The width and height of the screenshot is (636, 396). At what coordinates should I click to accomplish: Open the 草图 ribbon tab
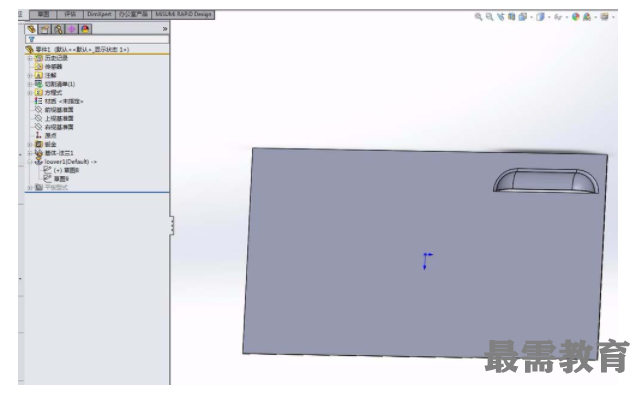pos(43,15)
